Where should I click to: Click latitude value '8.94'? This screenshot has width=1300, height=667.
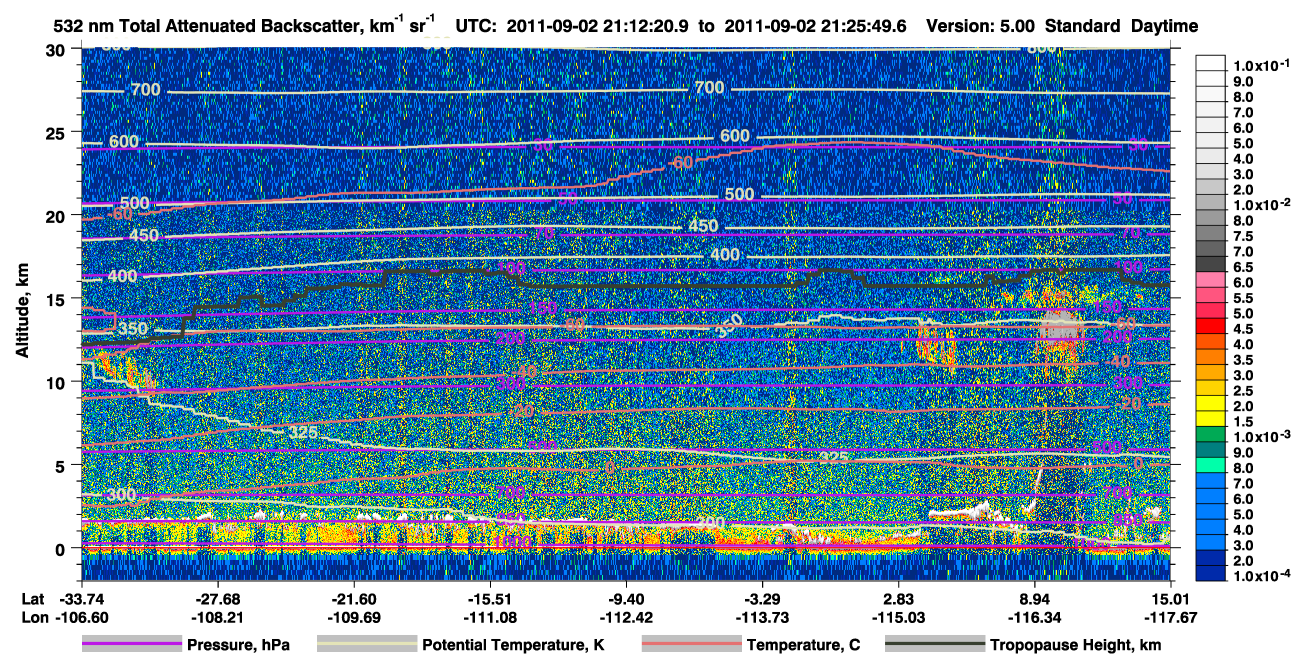1034,598
